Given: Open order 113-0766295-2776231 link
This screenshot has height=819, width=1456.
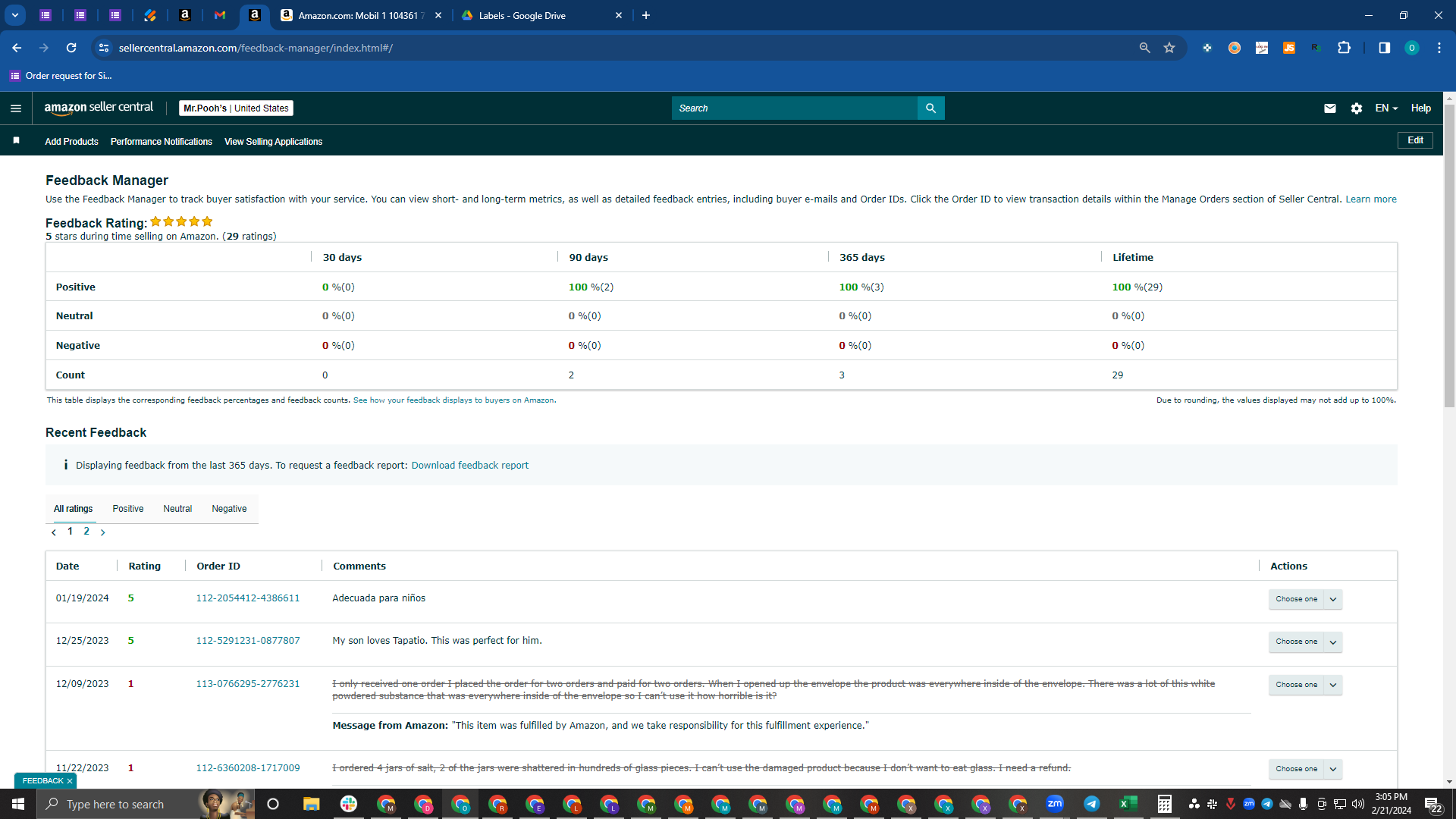Looking at the screenshot, I should 248,684.
